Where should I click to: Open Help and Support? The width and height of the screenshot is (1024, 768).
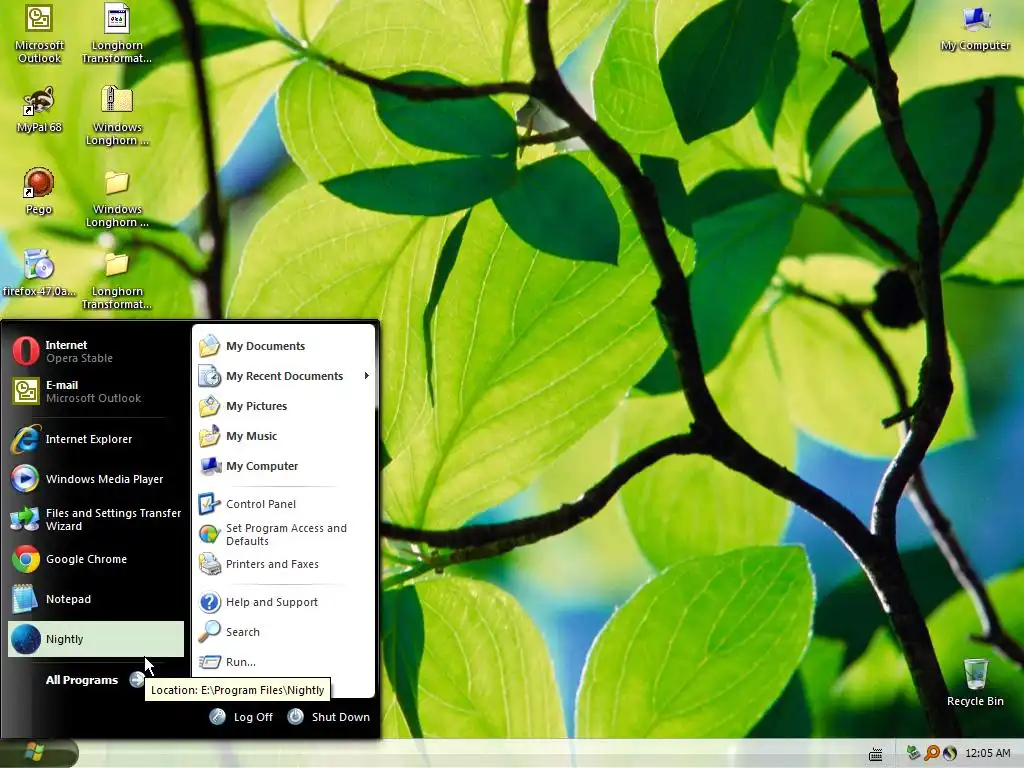[284, 601]
